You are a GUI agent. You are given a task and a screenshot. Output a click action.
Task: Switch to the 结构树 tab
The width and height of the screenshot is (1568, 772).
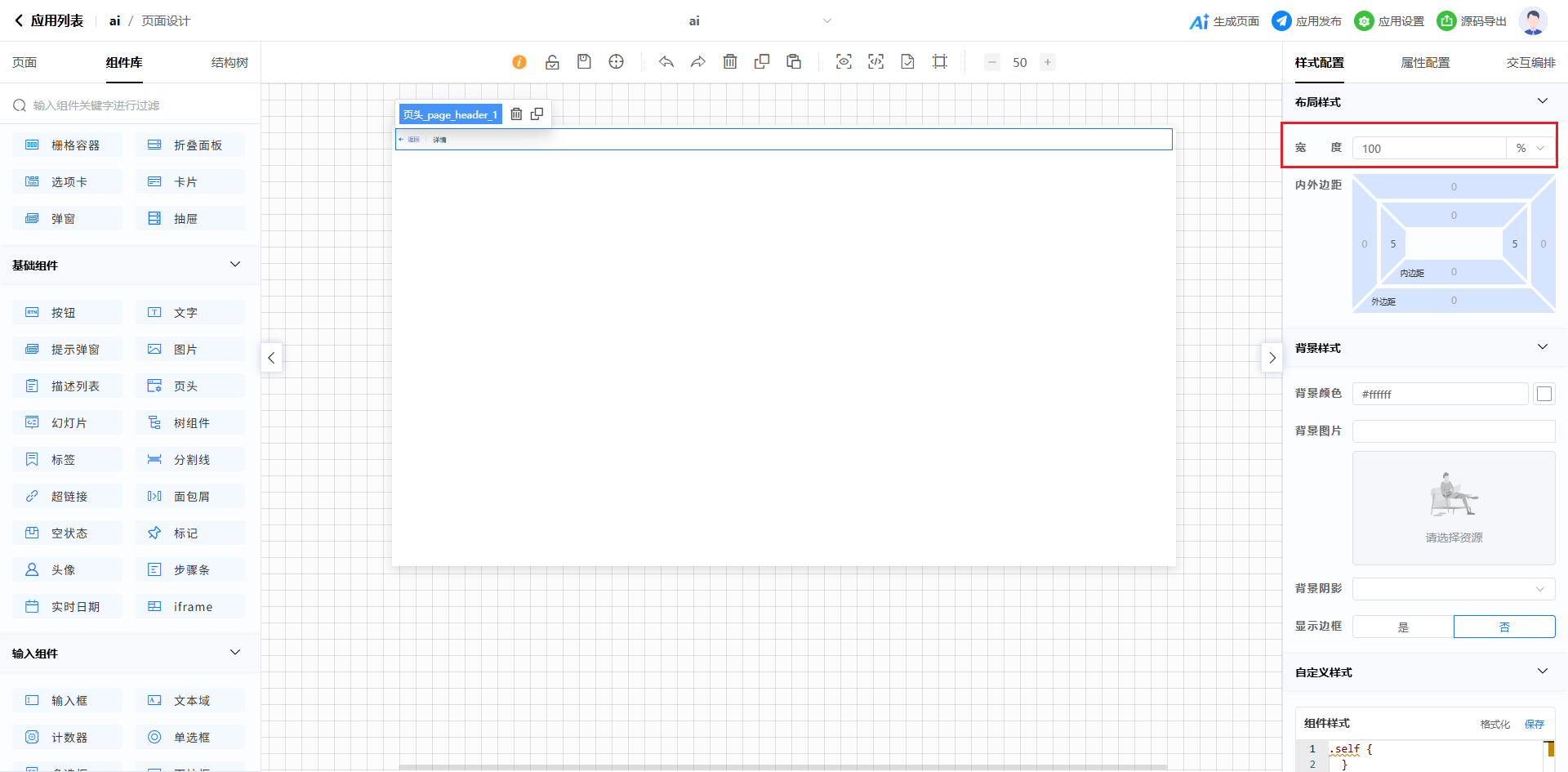[229, 63]
